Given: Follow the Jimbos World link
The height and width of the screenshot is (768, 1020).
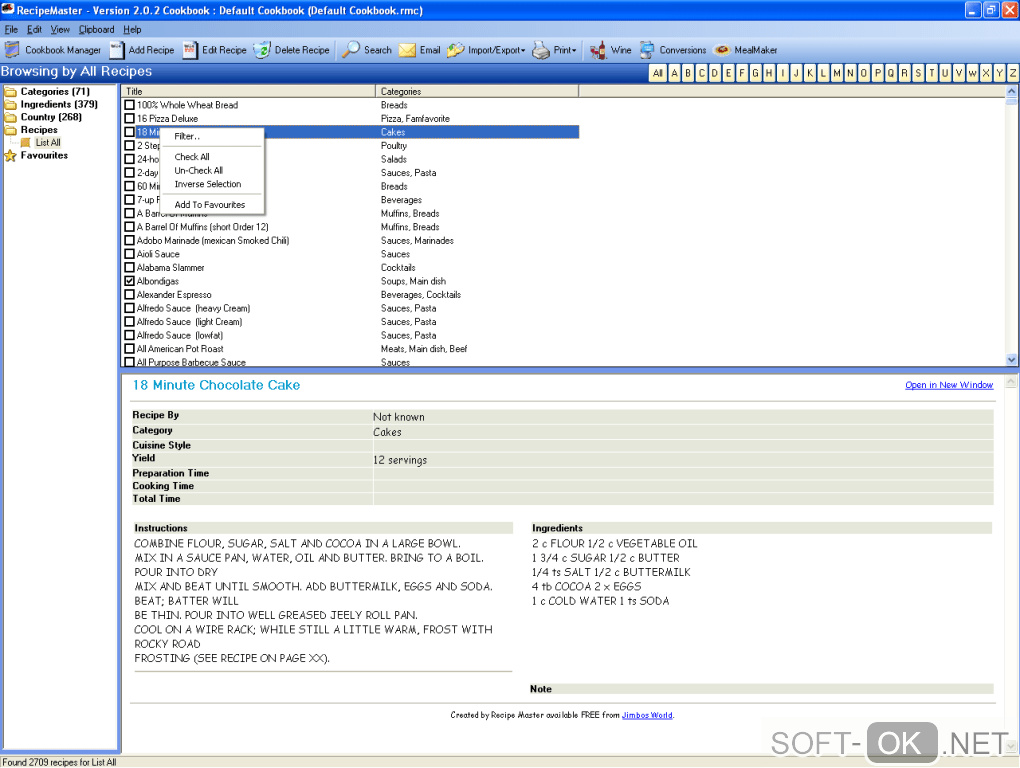Looking at the screenshot, I should pos(647,715).
